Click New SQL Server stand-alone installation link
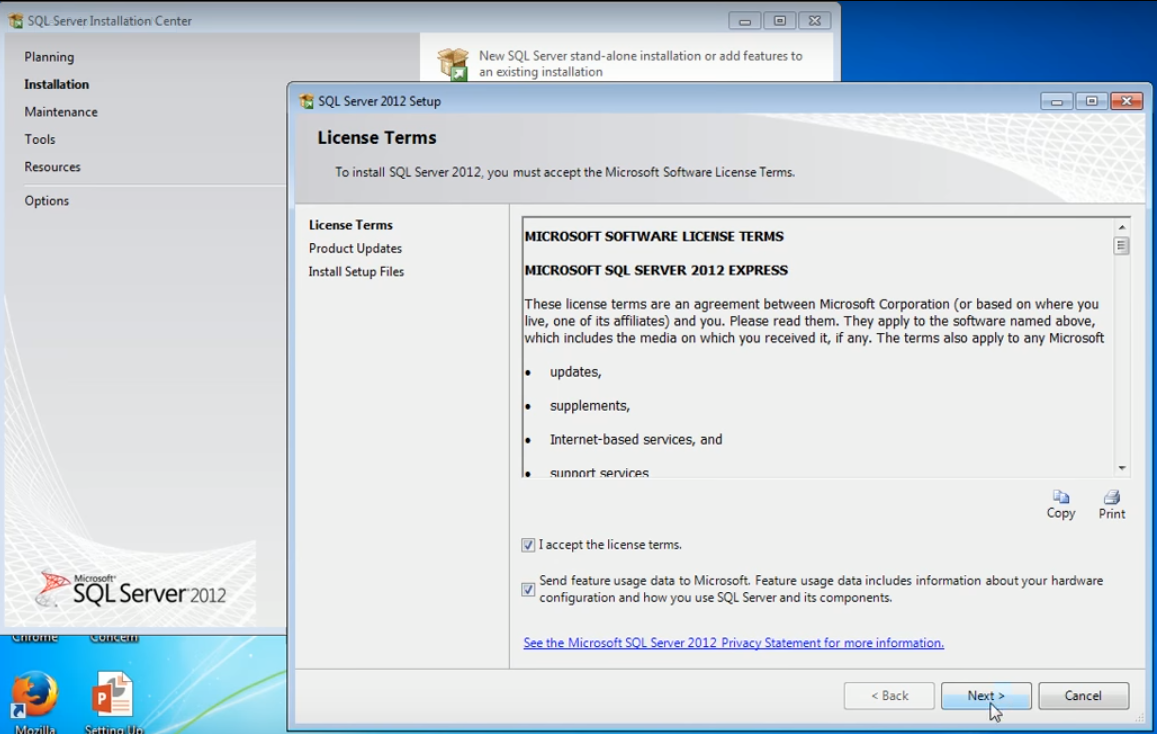 640,63
